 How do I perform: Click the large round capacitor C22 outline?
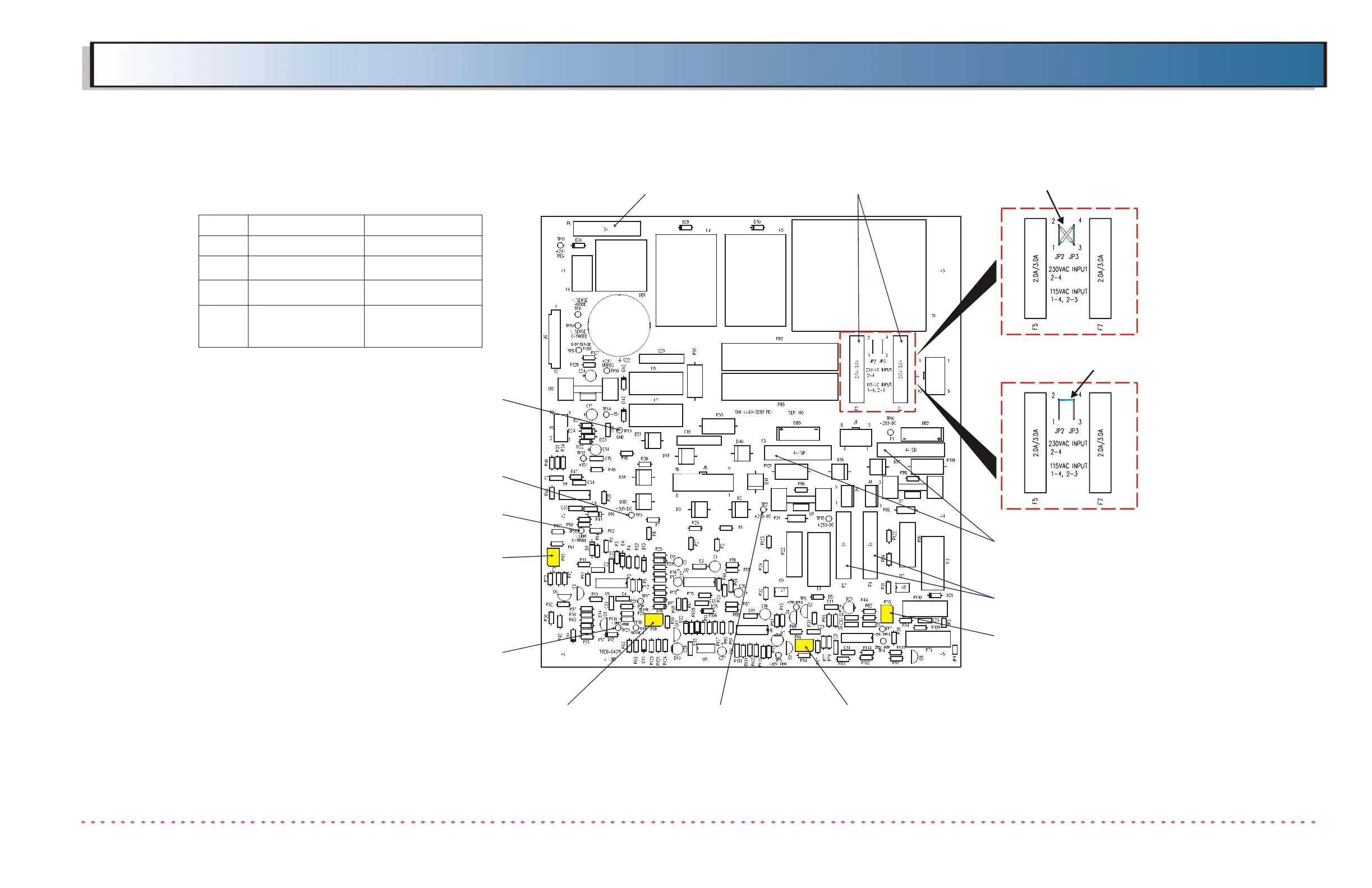tap(619, 326)
